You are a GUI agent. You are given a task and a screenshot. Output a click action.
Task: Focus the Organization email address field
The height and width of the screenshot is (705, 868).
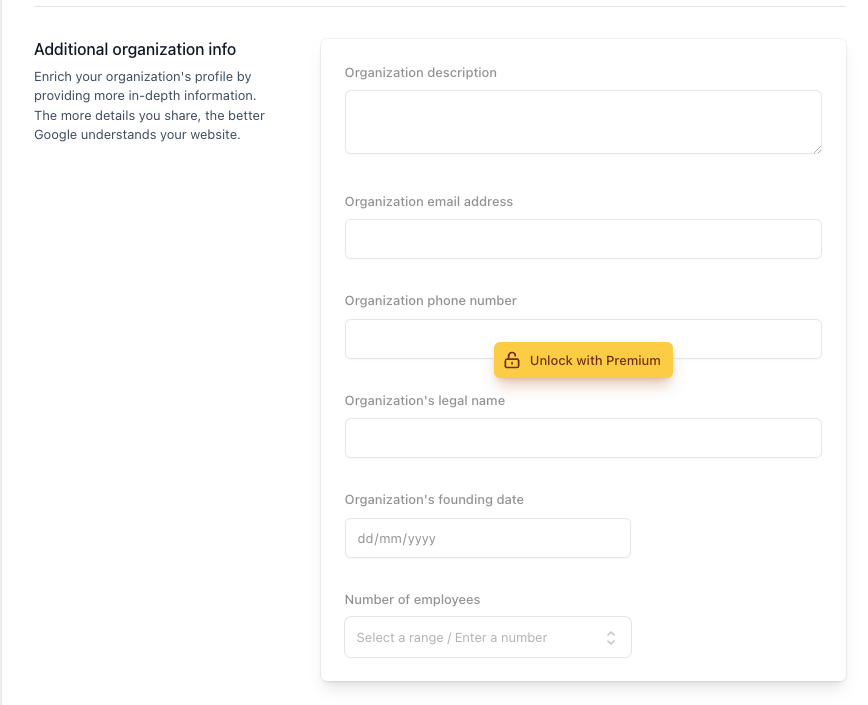pos(583,239)
